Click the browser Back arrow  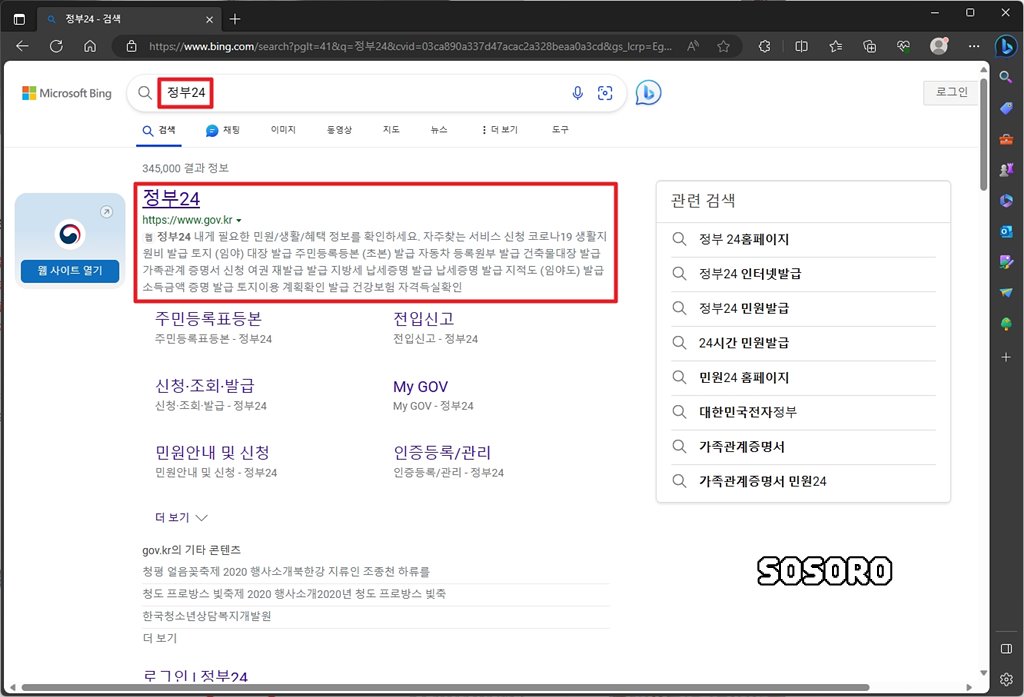point(22,46)
